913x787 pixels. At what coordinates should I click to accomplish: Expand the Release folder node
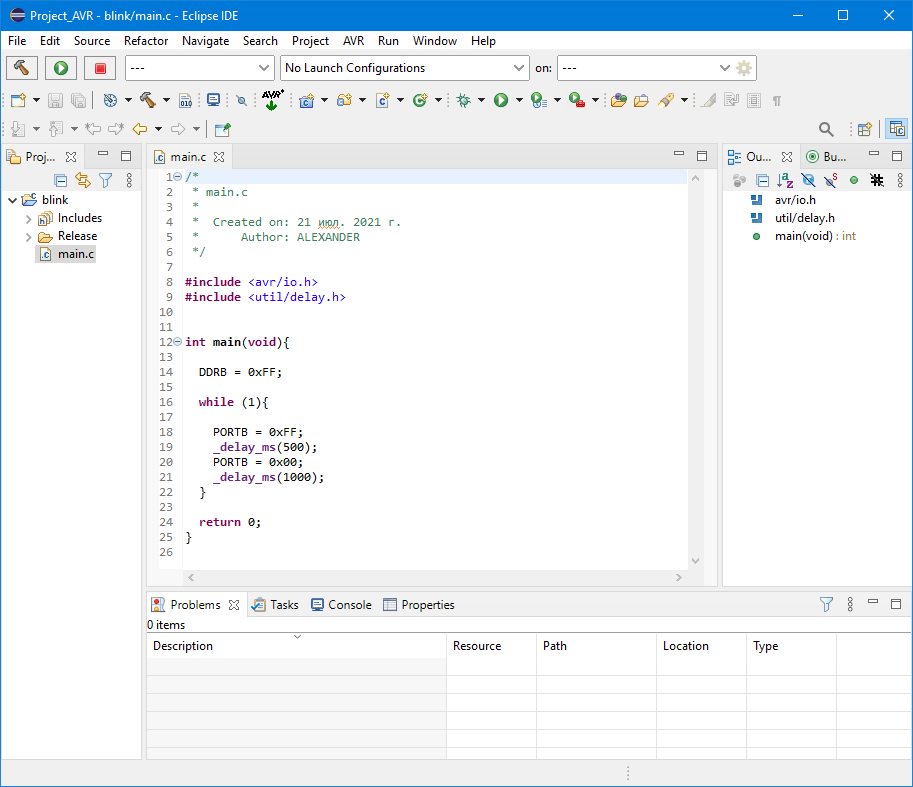(x=28, y=237)
